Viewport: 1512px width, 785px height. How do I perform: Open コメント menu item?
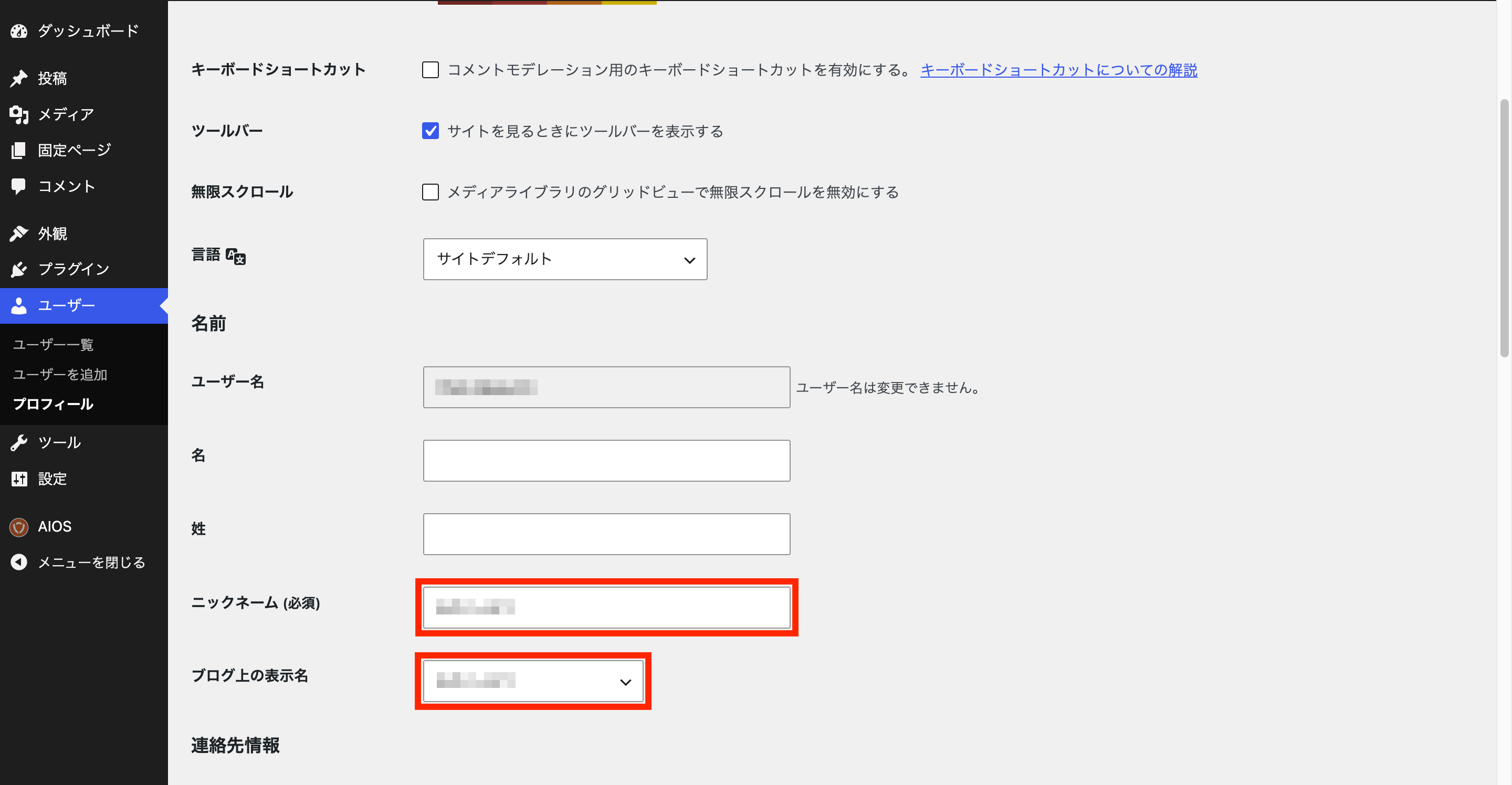(x=84, y=187)
